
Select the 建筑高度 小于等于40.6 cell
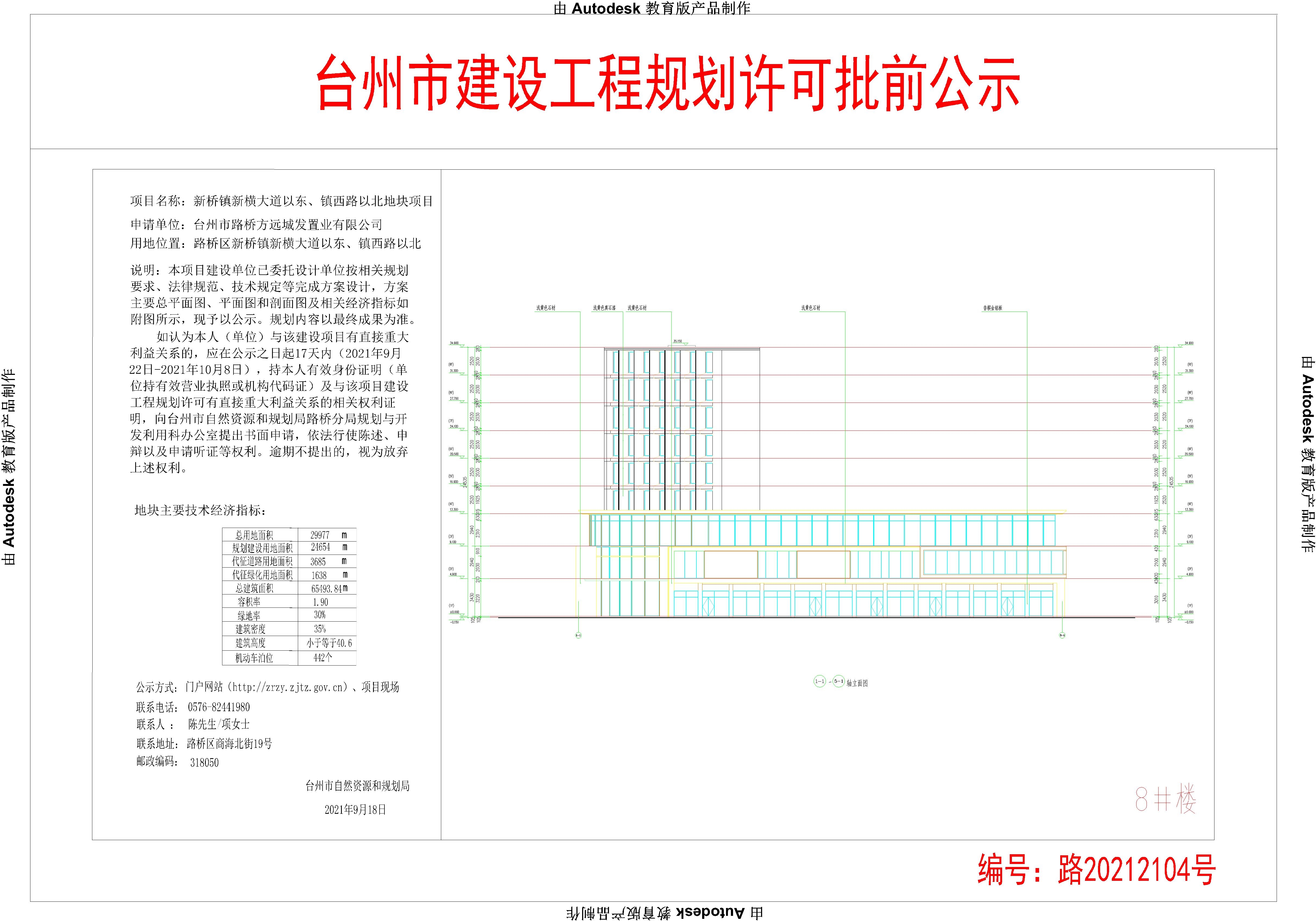point(327,643)
